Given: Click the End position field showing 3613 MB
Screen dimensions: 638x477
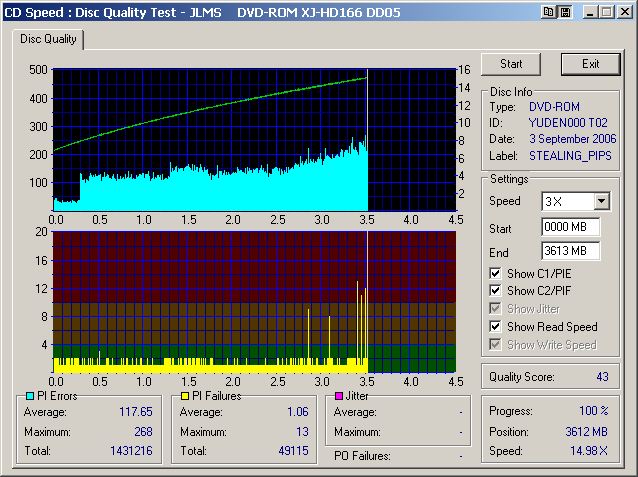Looking at the screenshot, I should click(x=570, y=250).
